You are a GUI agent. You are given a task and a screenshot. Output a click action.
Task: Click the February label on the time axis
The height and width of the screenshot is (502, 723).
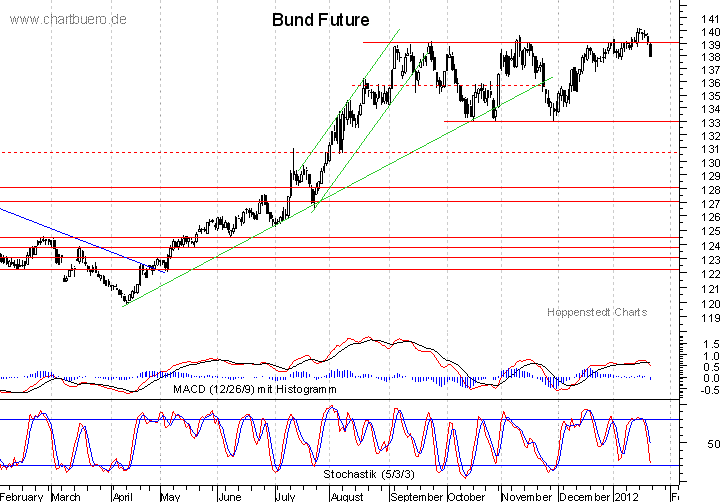coord(22,496)
